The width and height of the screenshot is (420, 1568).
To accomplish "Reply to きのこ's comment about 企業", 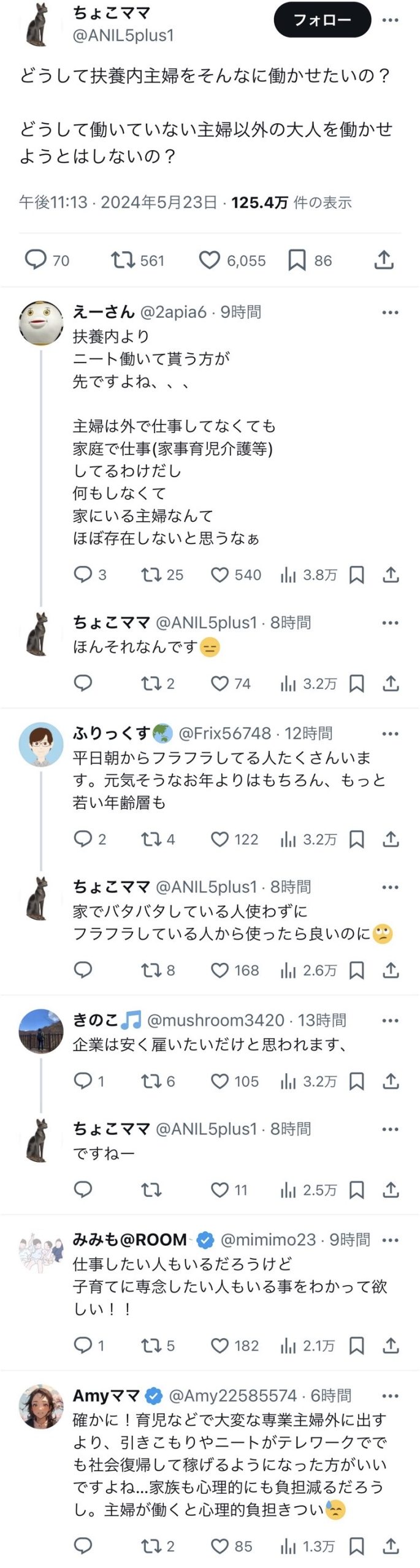I will click(x=83, y=1081).
